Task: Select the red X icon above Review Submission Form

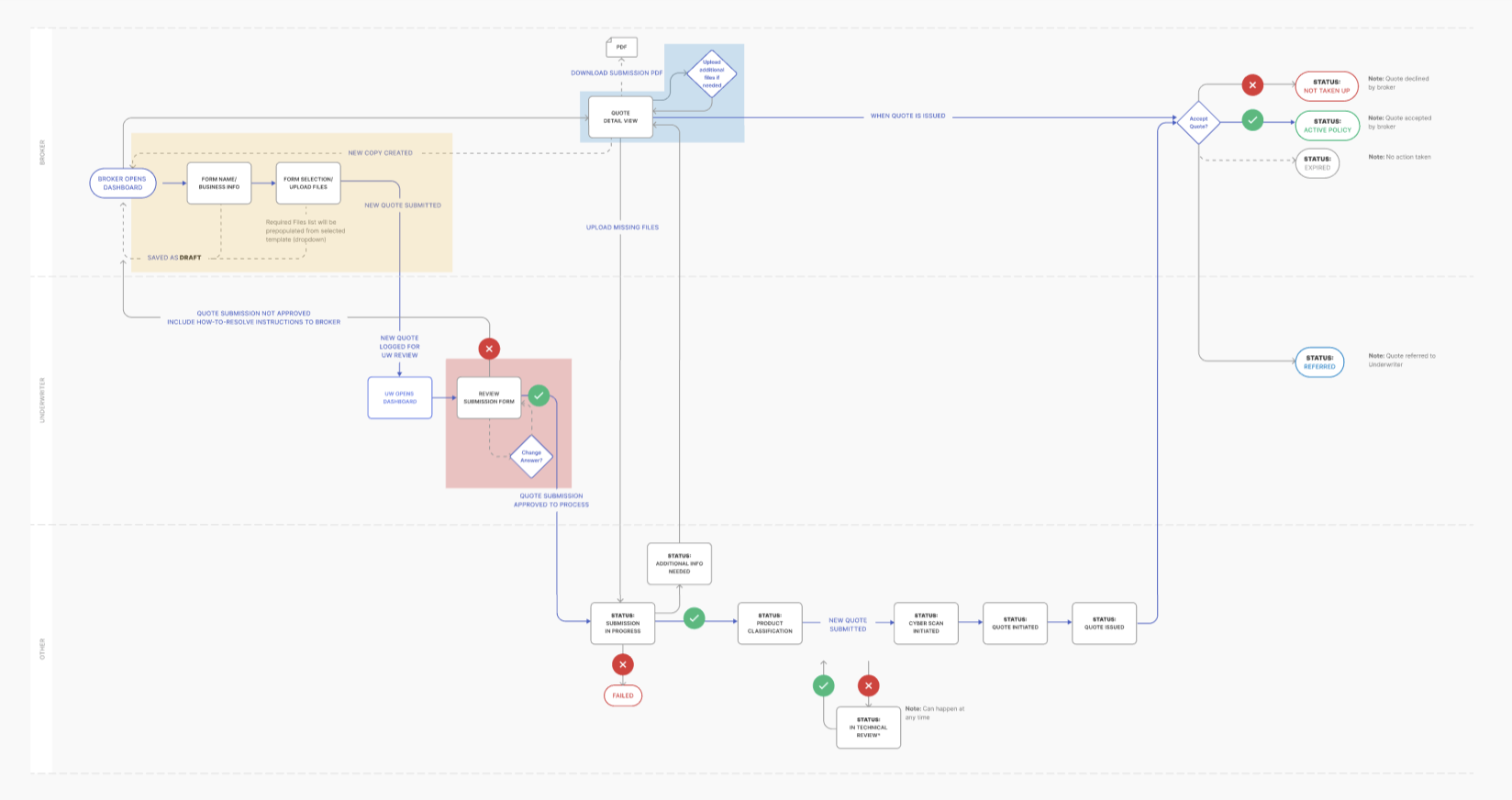Action: [x=489, y=349]
